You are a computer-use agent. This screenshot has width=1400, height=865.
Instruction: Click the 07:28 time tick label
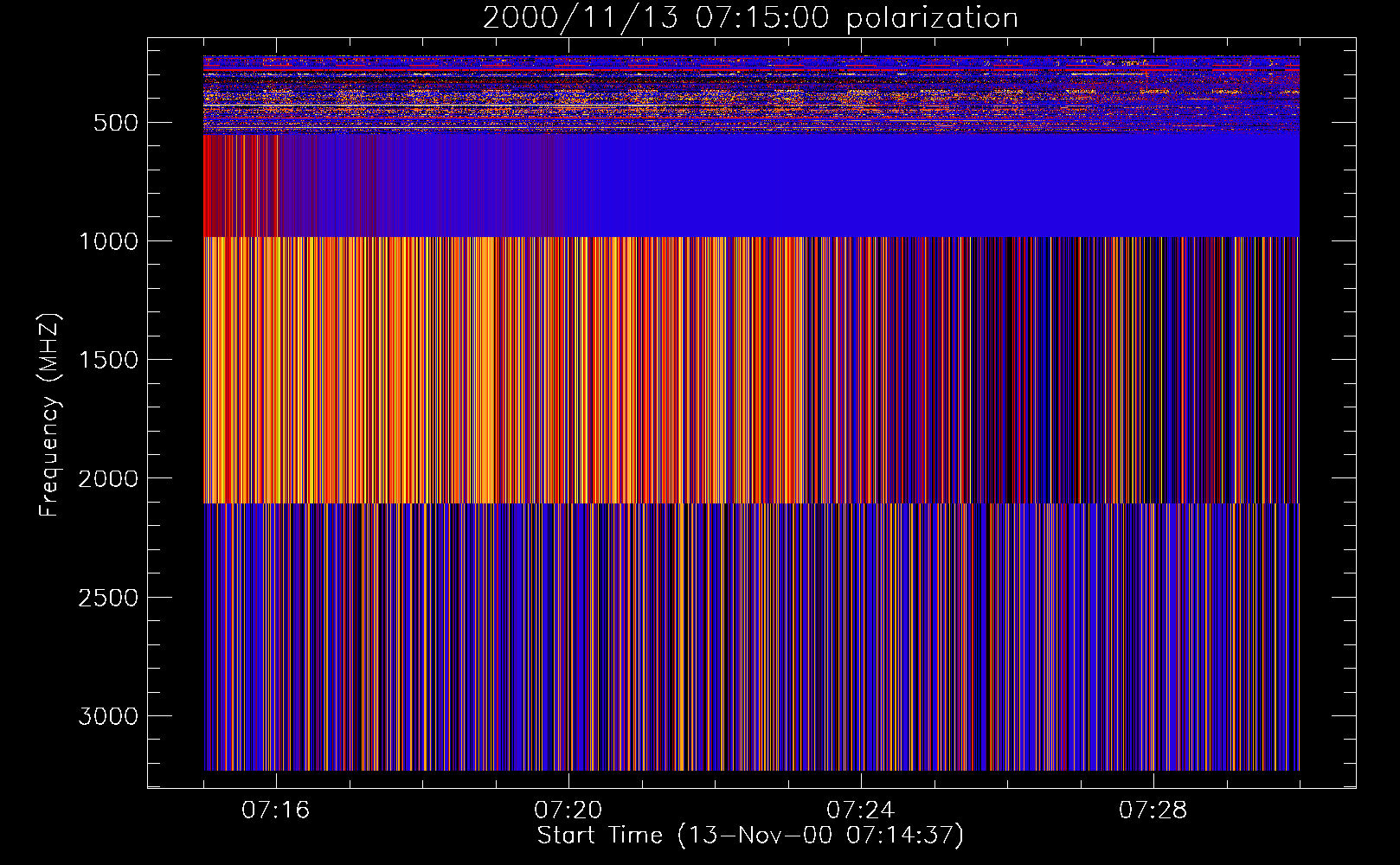[x=1153, y=811]
